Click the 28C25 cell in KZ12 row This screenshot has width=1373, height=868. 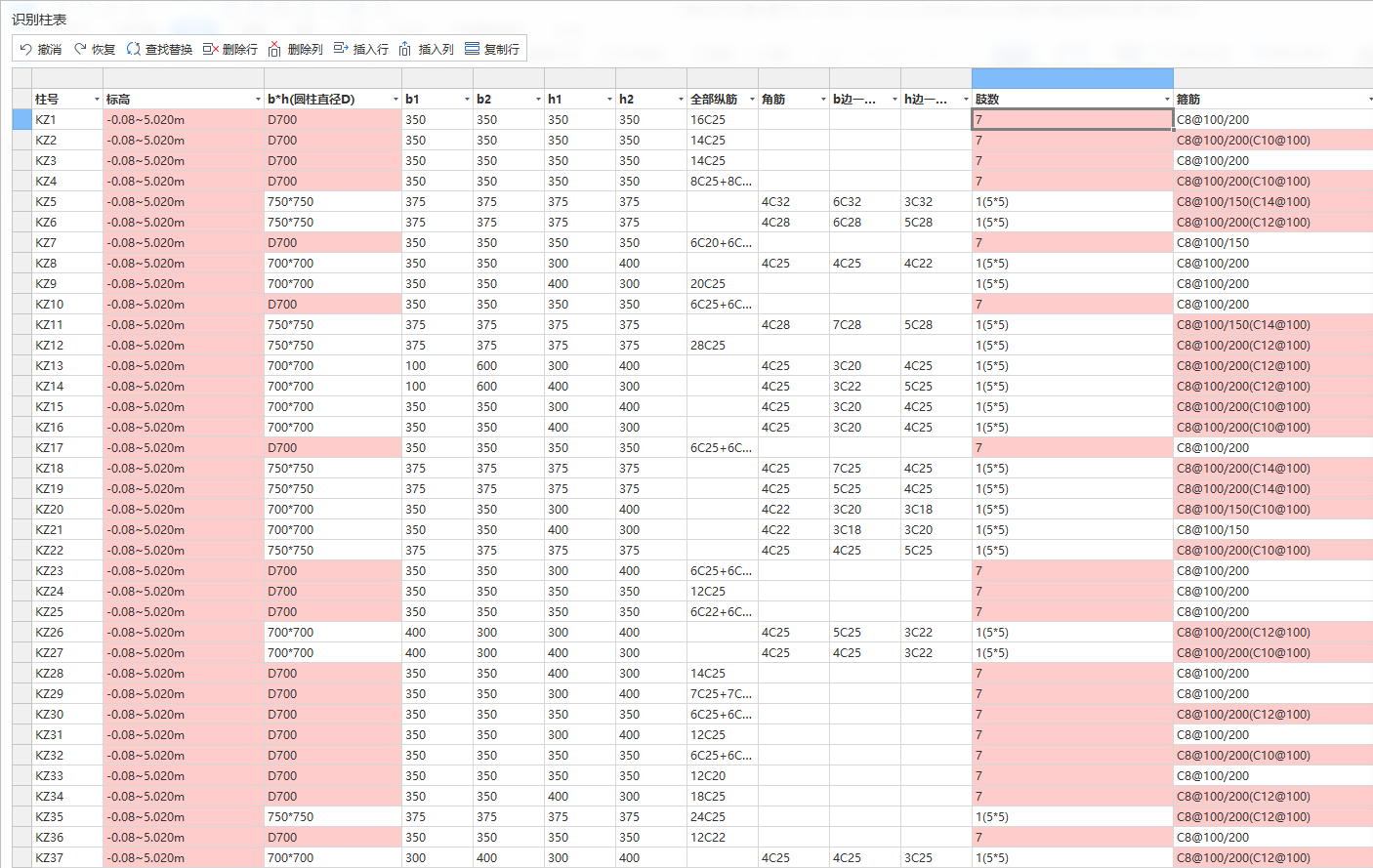pos(723,346)
